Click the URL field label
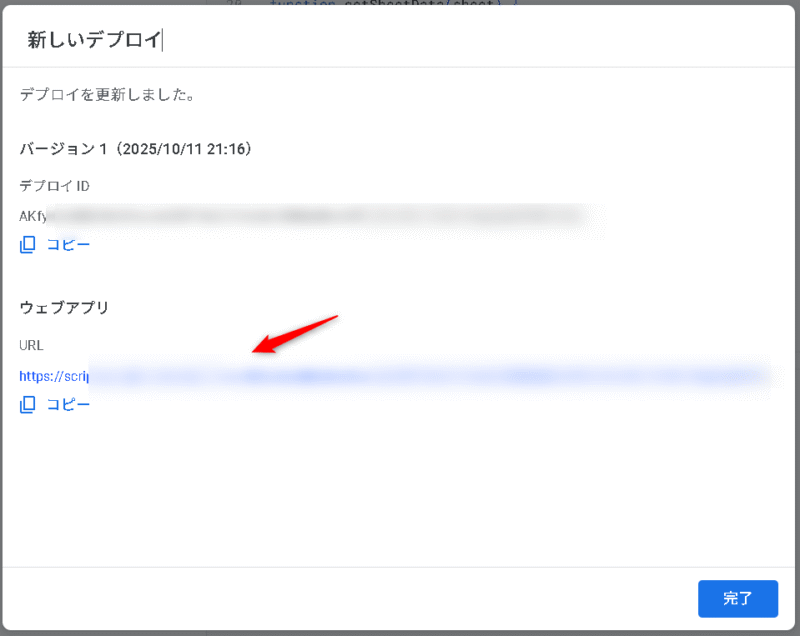800x636 pixels. [32, 344]
